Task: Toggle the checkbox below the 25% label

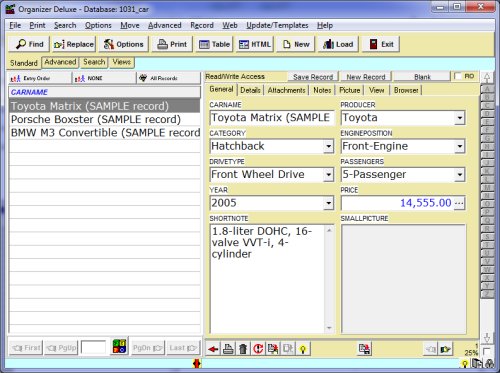Action: [x=486, y=351]
